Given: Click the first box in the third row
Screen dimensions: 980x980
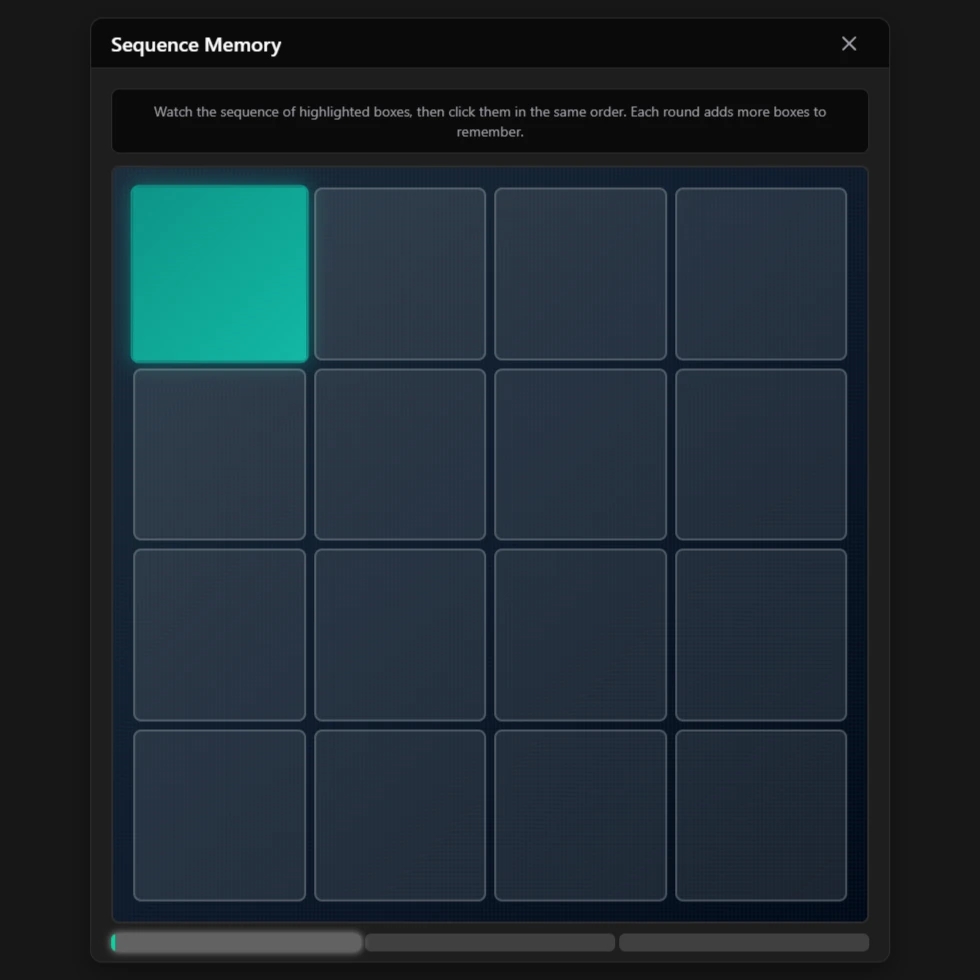Looking at the screenshot, I should [x=219, y=635].
